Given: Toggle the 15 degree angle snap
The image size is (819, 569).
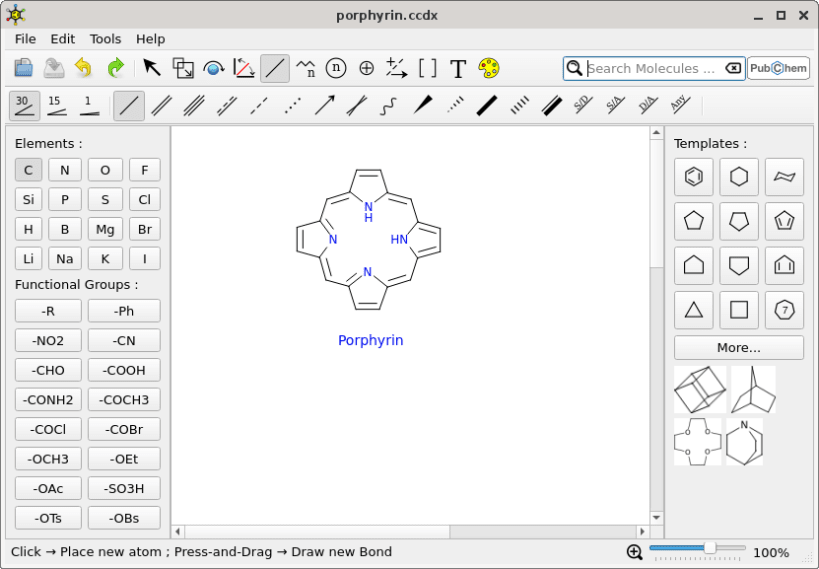Looking at the screenshot, I should click(x=56, y=105).
